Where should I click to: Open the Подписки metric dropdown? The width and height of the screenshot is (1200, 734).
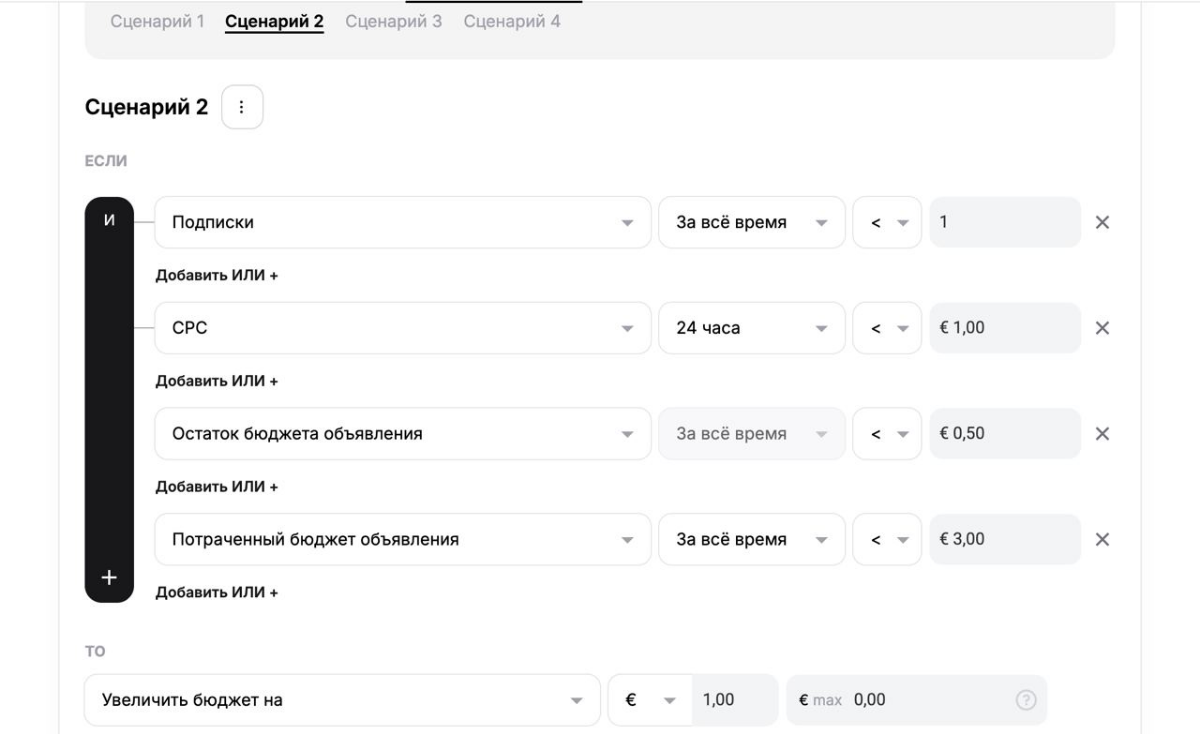402,223
